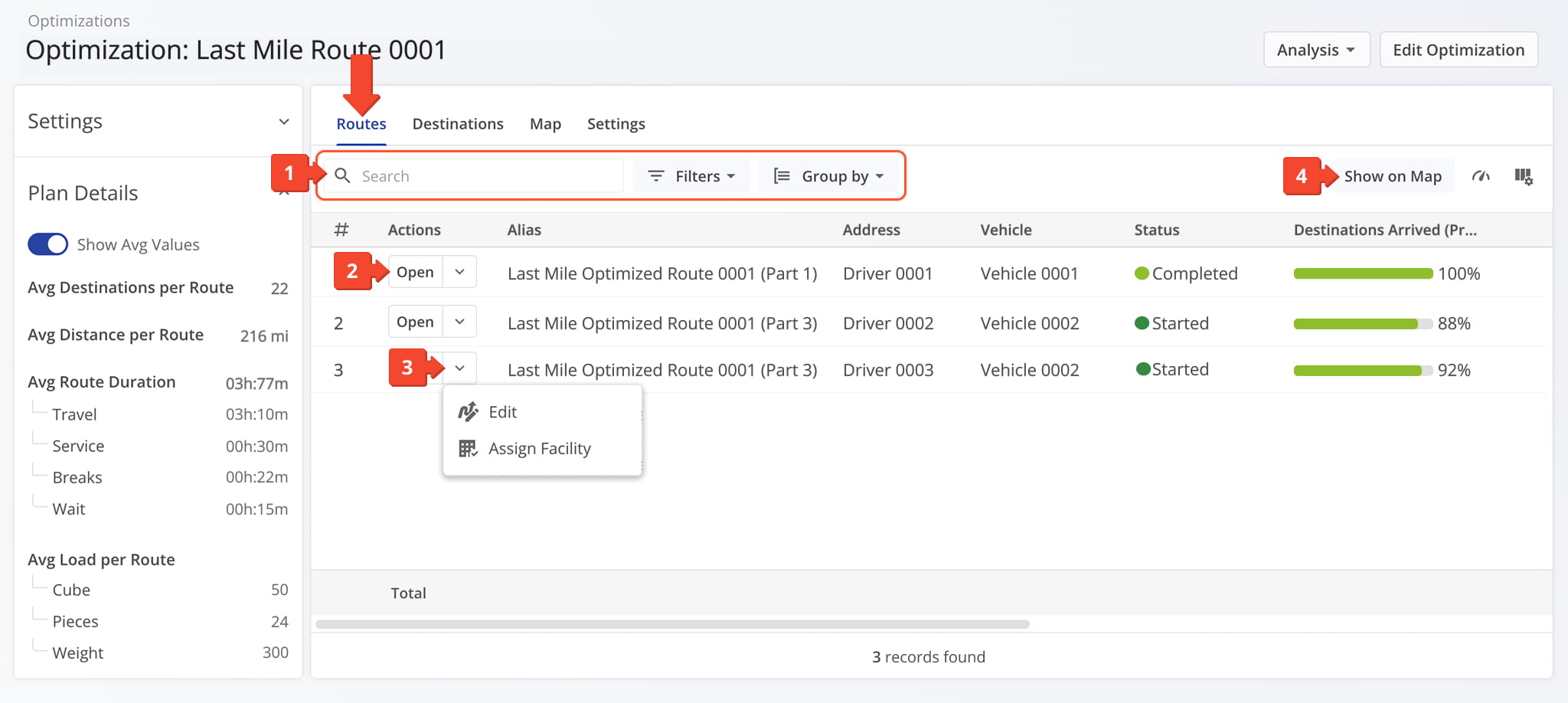Click Vehicle 0002 in Driver 0003 row
Viewport: 1568px width, 703px height.
tap(1030, 370)
